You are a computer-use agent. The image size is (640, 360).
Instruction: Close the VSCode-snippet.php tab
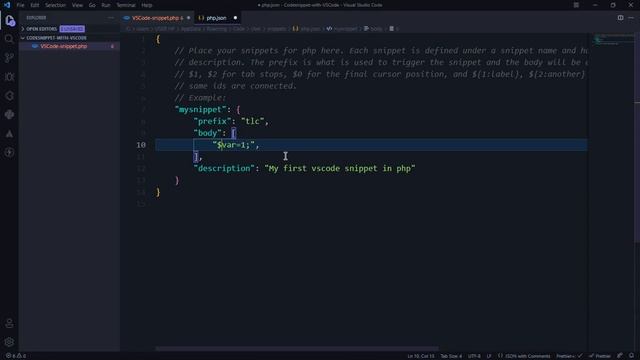[x=188, y=18]
